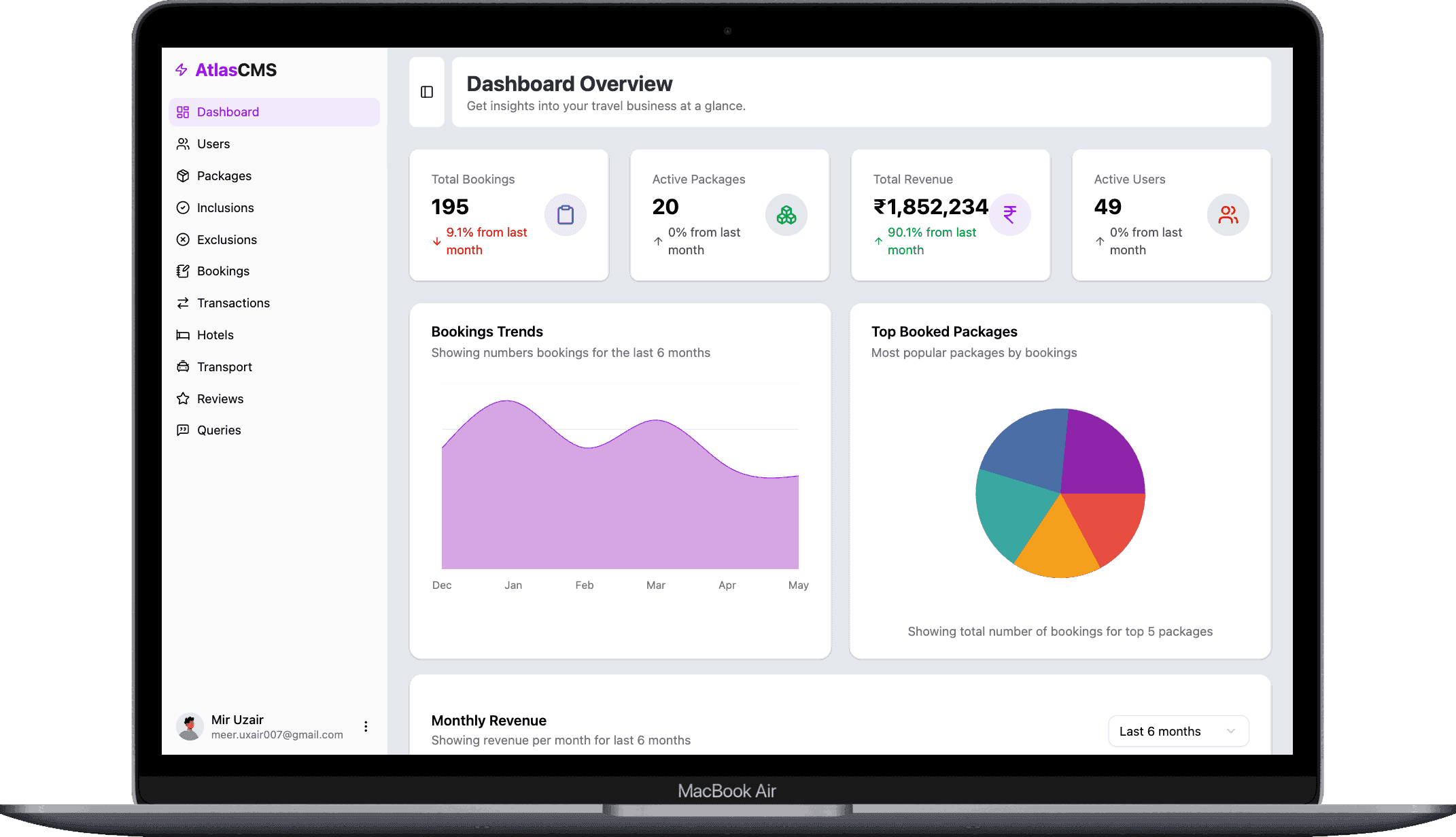
Task: Click the Users icon in the sidebar
Action: pos(182,143)
